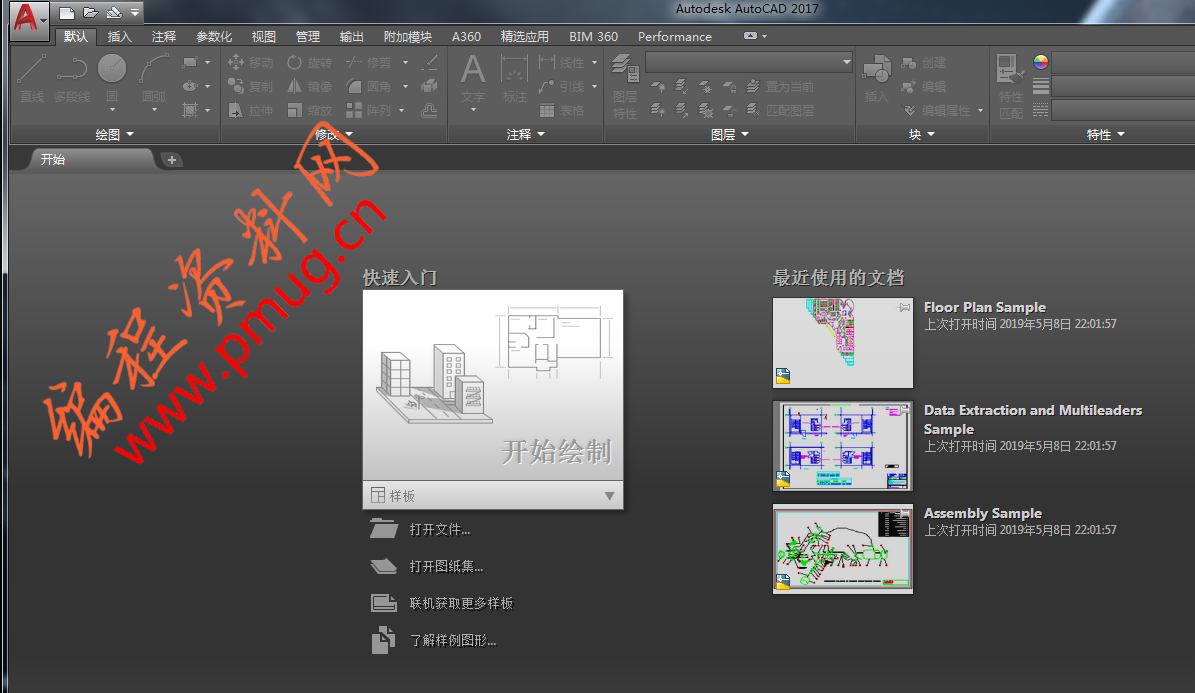Click the Array (阵列) tool

pyautogui.click(x=368, y=111)
